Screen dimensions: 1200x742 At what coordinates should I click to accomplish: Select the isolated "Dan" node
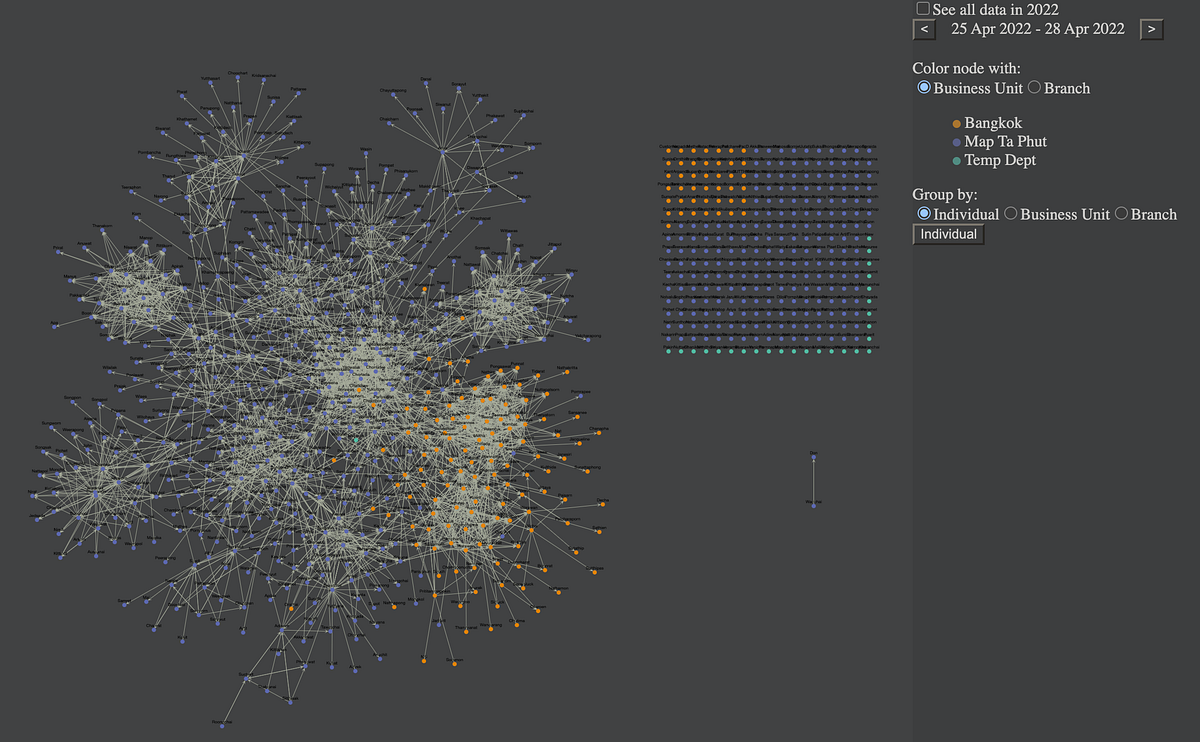point(814,457)
